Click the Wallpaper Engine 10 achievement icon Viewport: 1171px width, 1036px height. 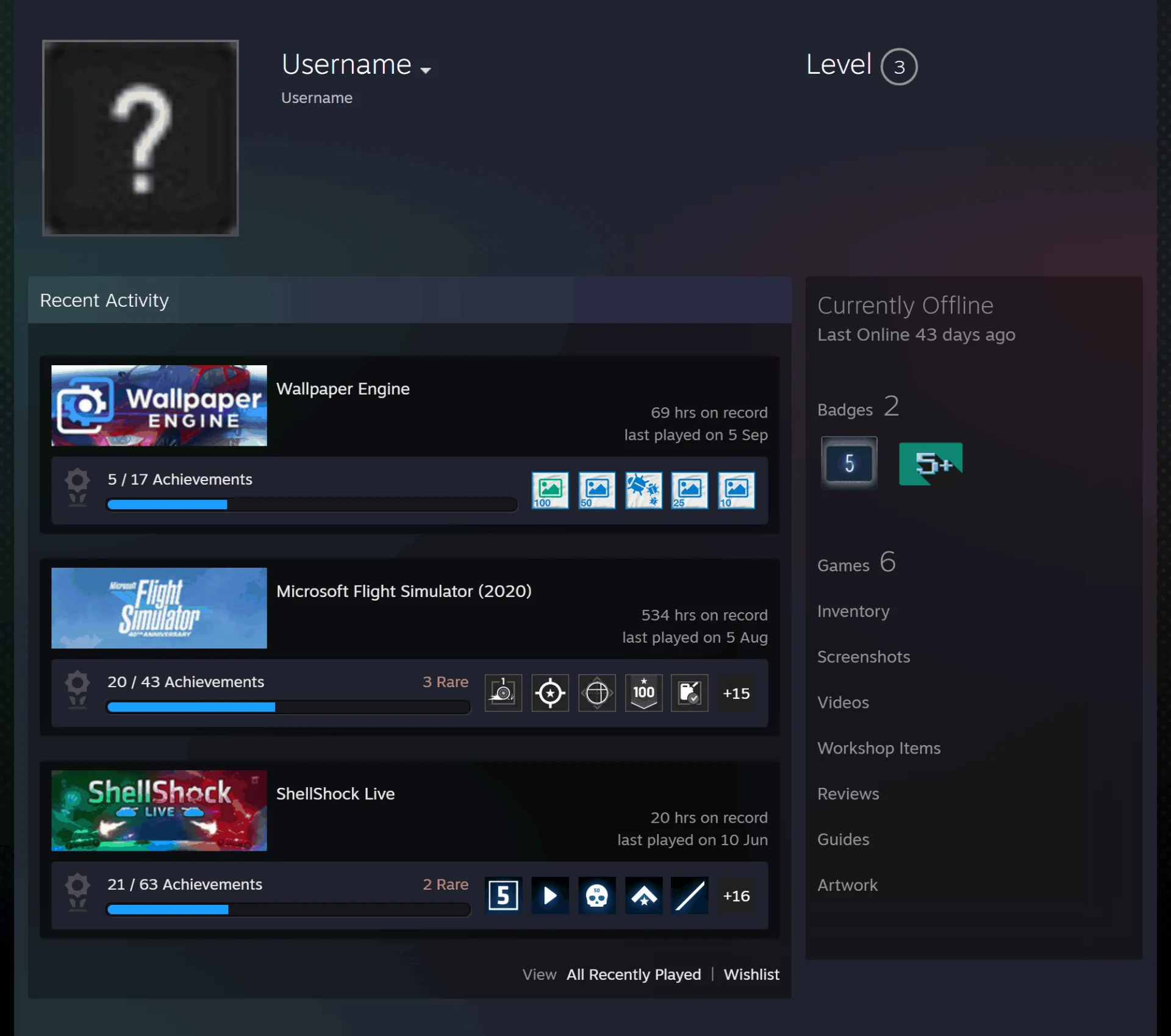[736, 490]
